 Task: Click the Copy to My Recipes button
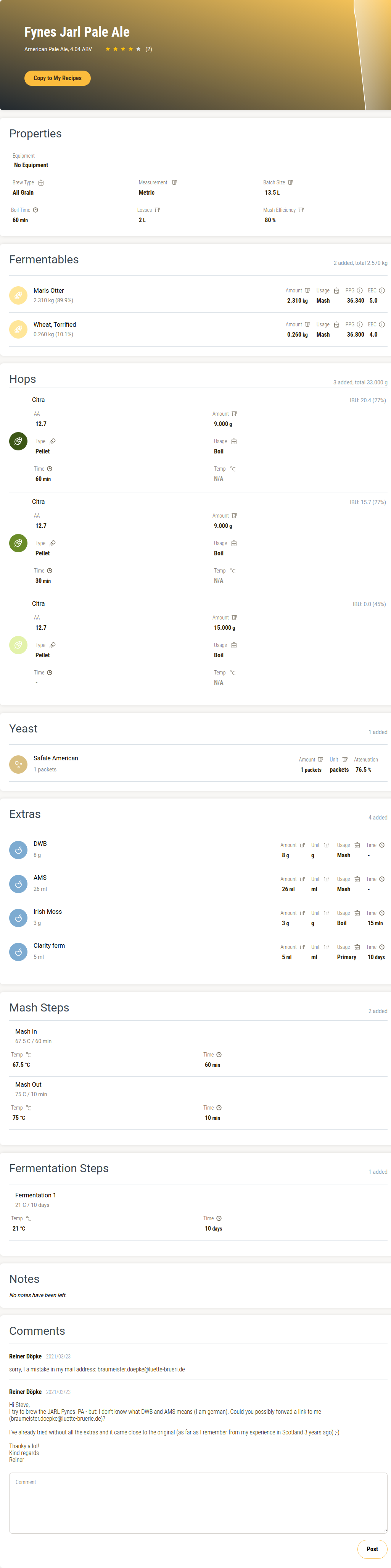click(57, 79)
